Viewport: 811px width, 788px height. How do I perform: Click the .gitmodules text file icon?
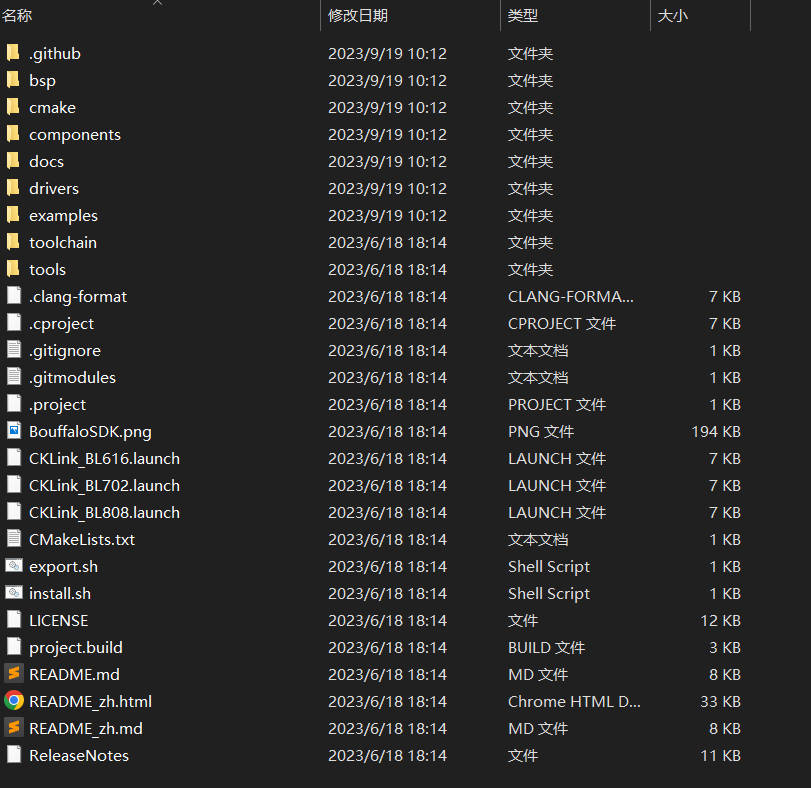14,376
